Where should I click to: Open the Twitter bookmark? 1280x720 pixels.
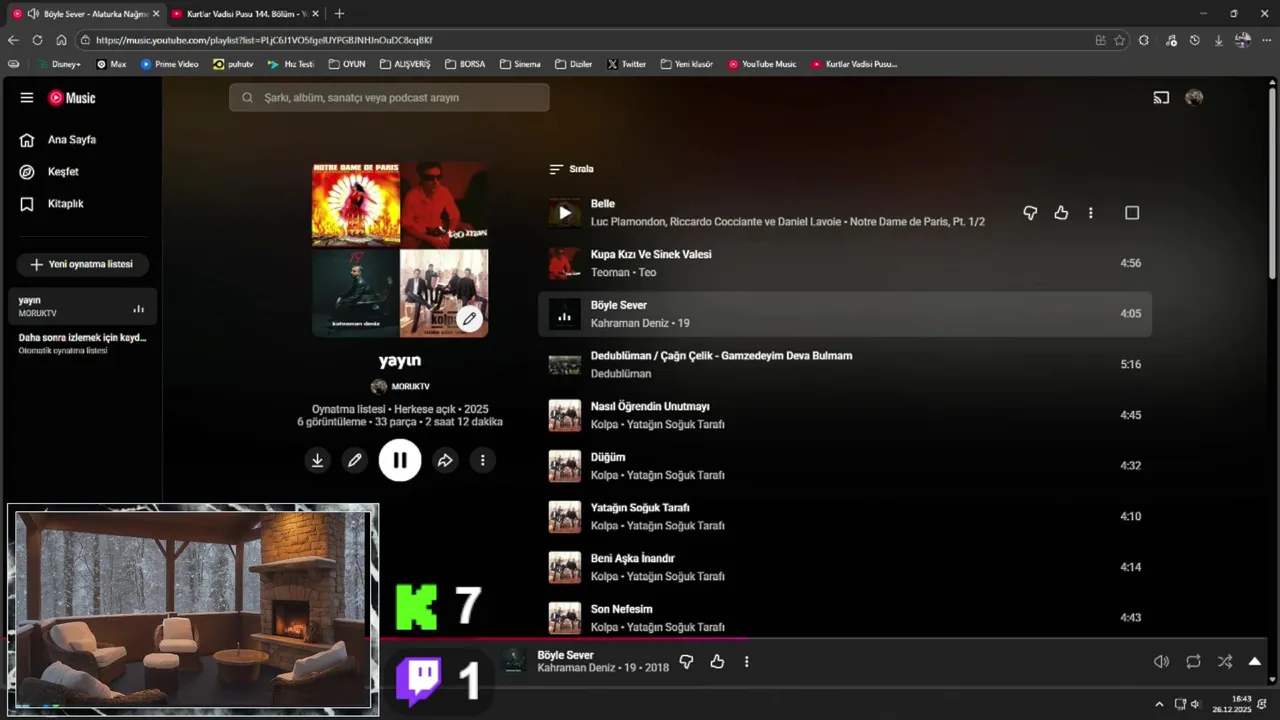coord(627,64)
